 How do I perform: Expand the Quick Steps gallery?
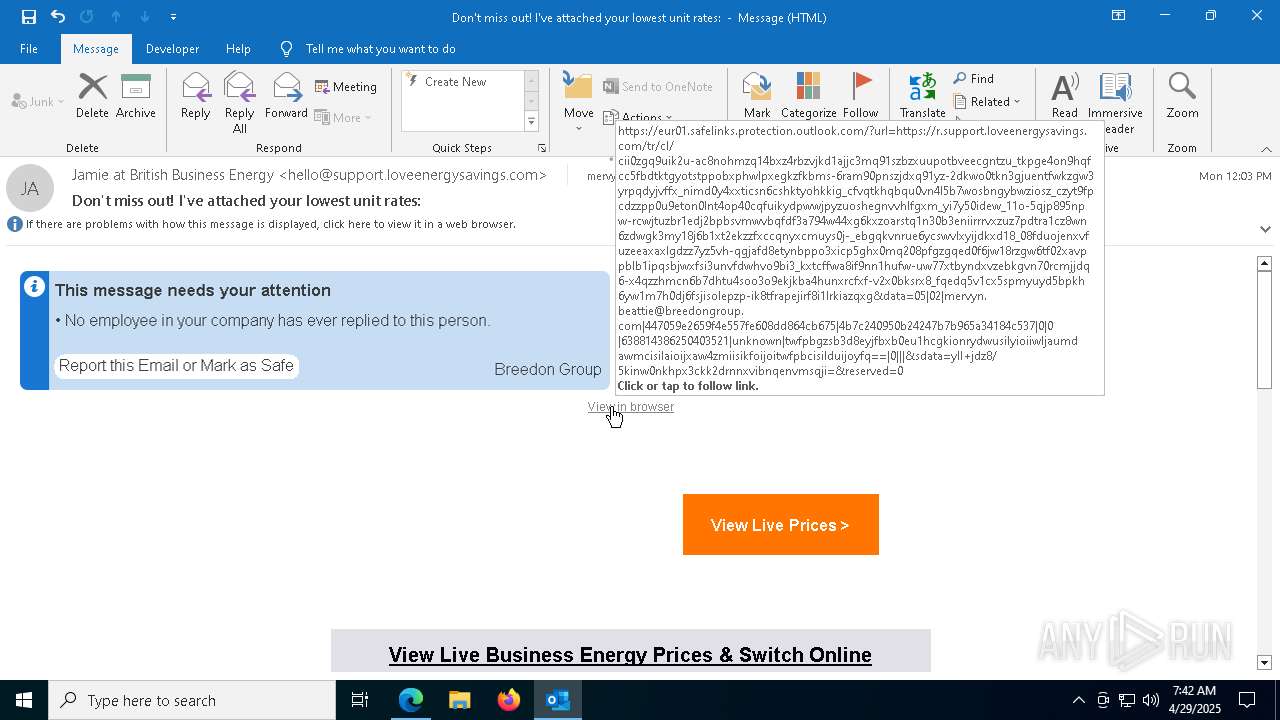531,122
